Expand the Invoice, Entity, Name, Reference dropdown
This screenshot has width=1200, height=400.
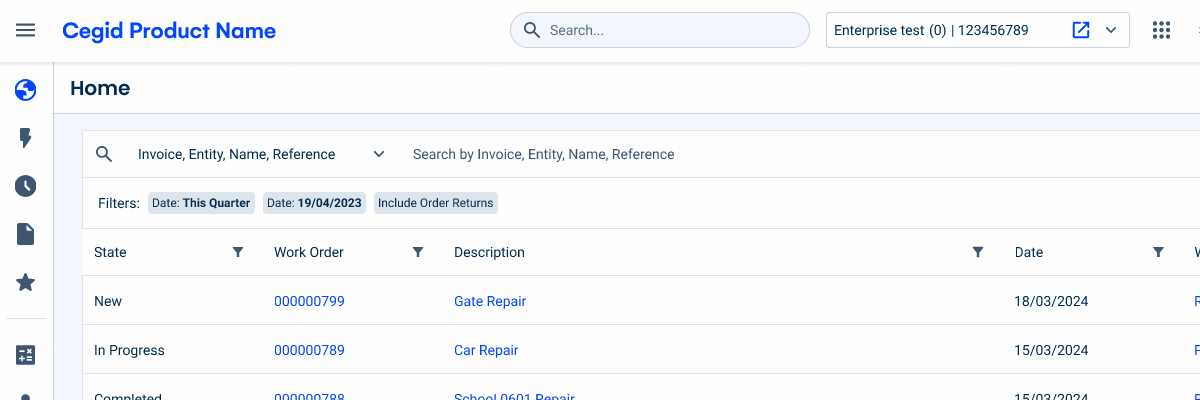point(379,154)
